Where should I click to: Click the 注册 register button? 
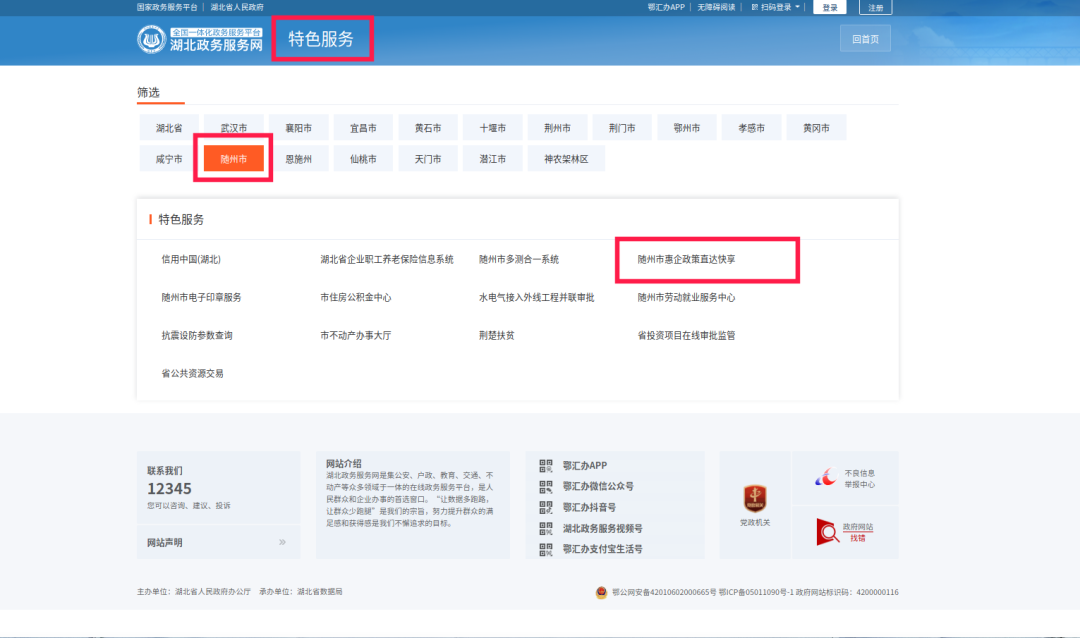875,7
